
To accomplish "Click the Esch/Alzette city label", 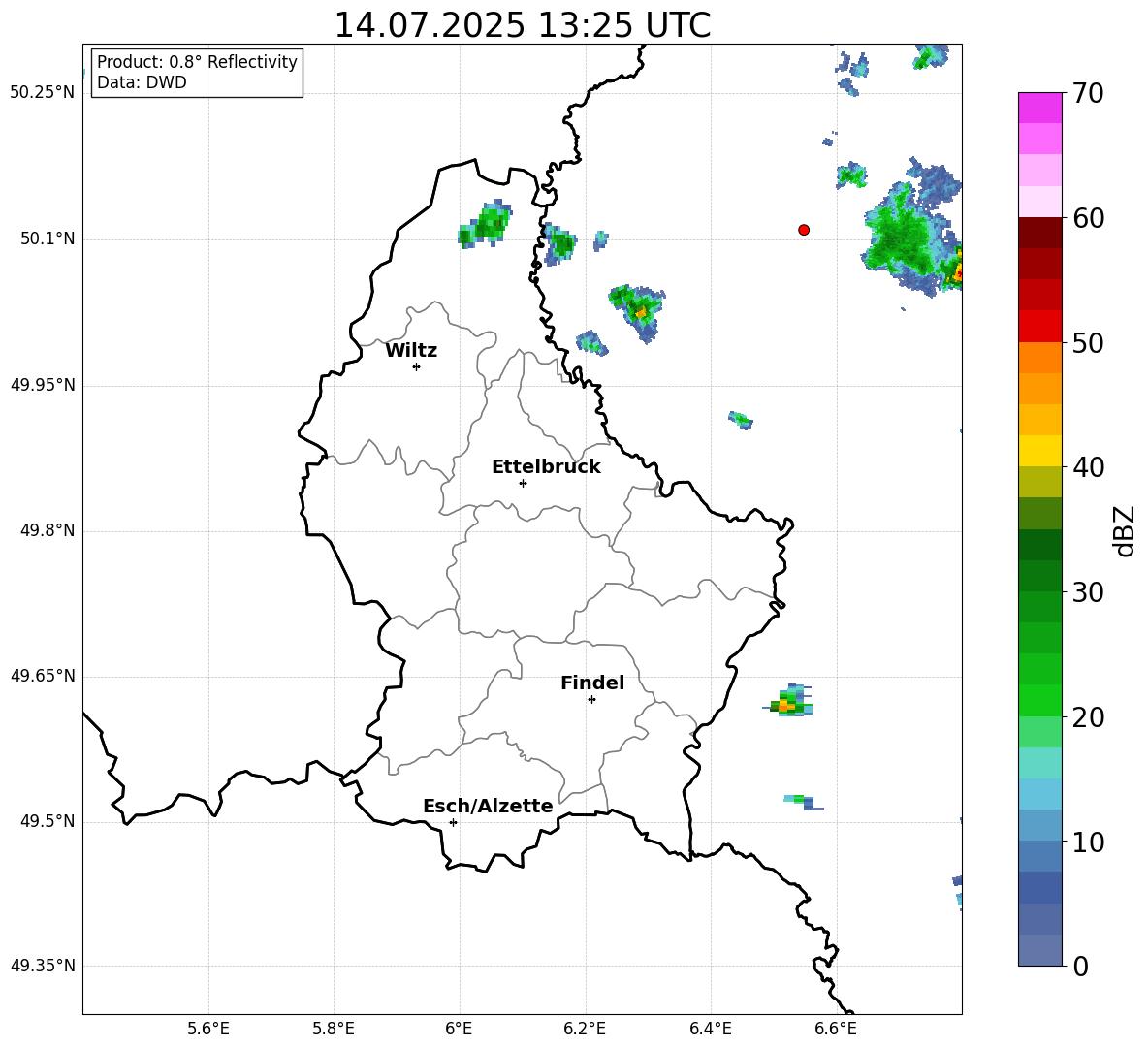I will pyautogui.click(x=488, y=806).
